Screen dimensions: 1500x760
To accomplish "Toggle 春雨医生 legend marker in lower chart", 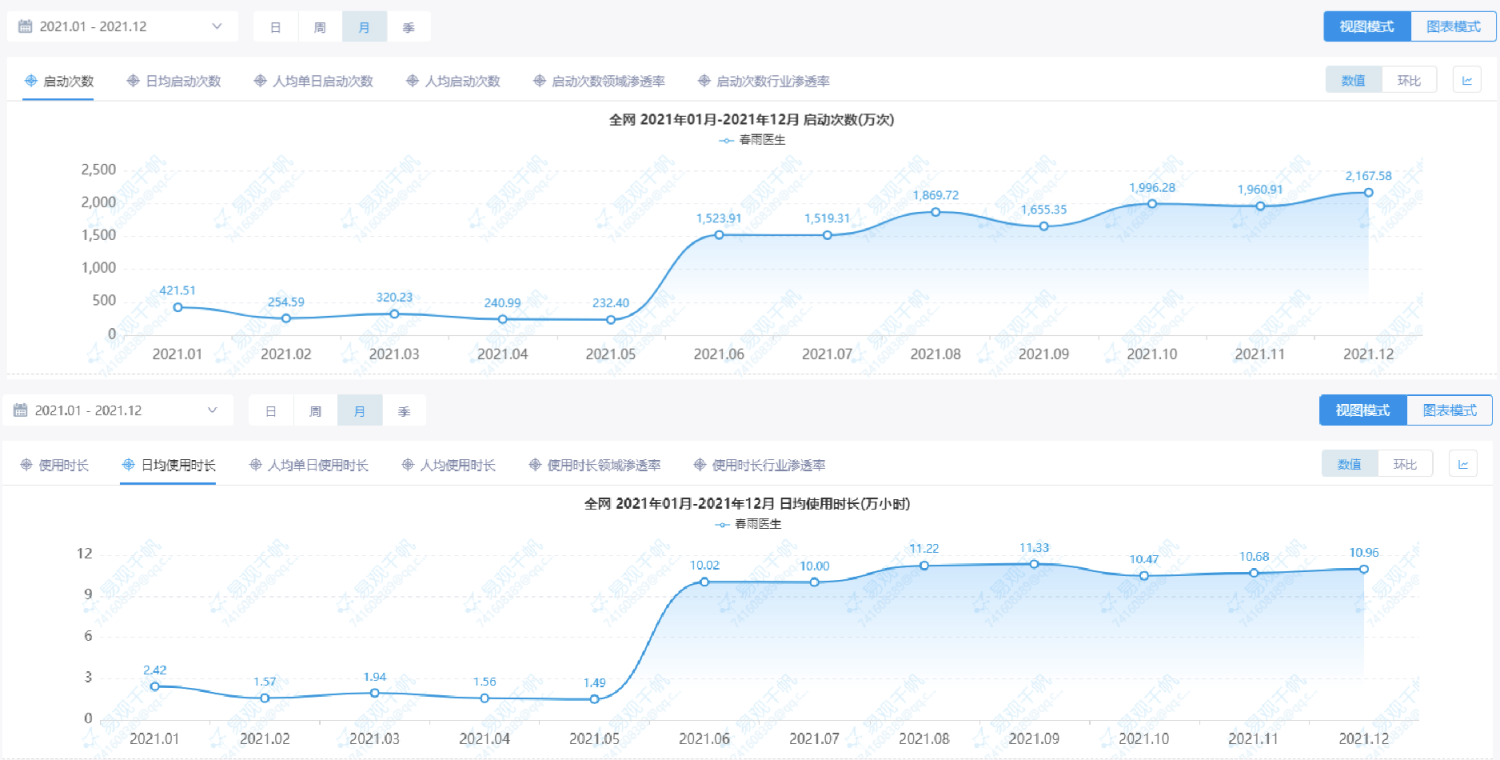I will tap(723, 524).
